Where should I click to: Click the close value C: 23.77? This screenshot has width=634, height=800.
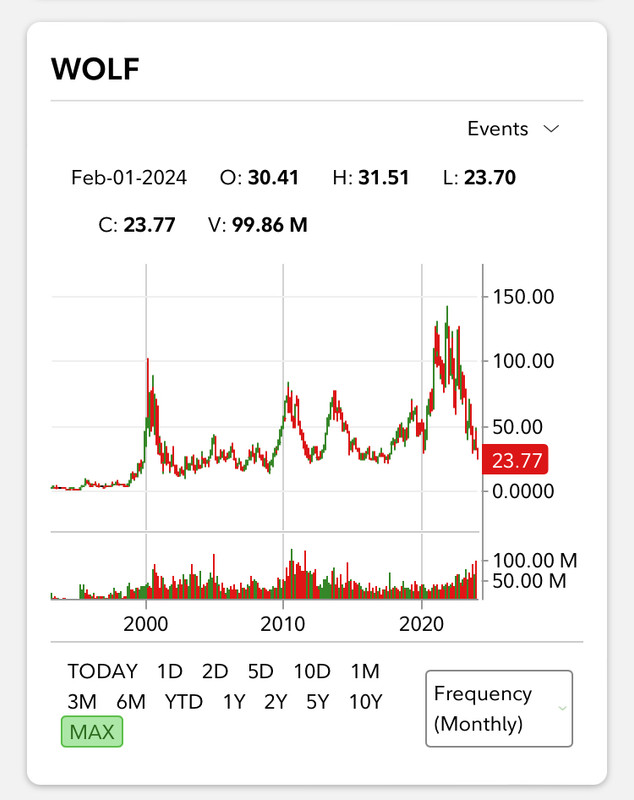[137, 225]
